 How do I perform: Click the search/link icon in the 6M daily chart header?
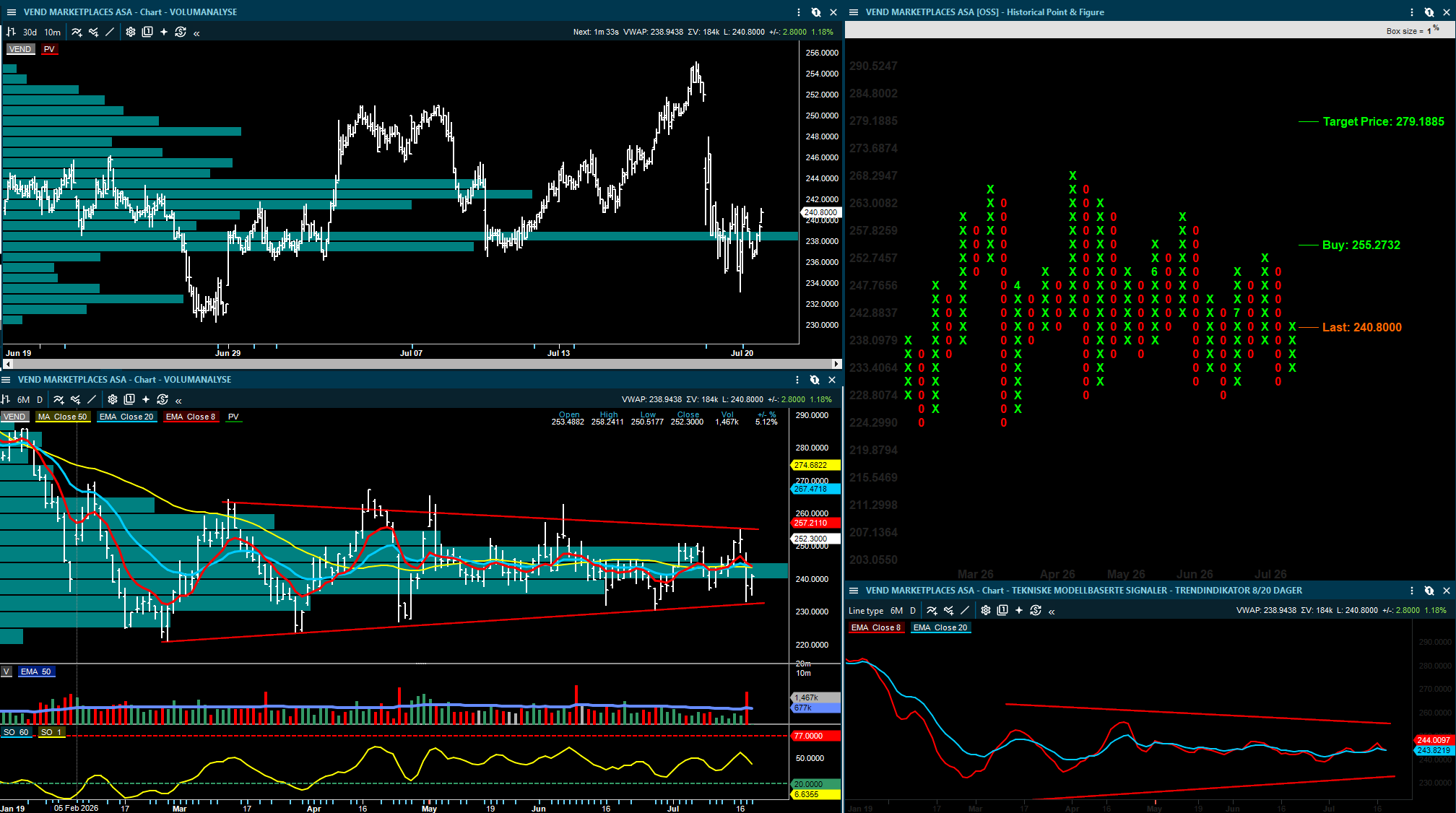pos(815,380)
